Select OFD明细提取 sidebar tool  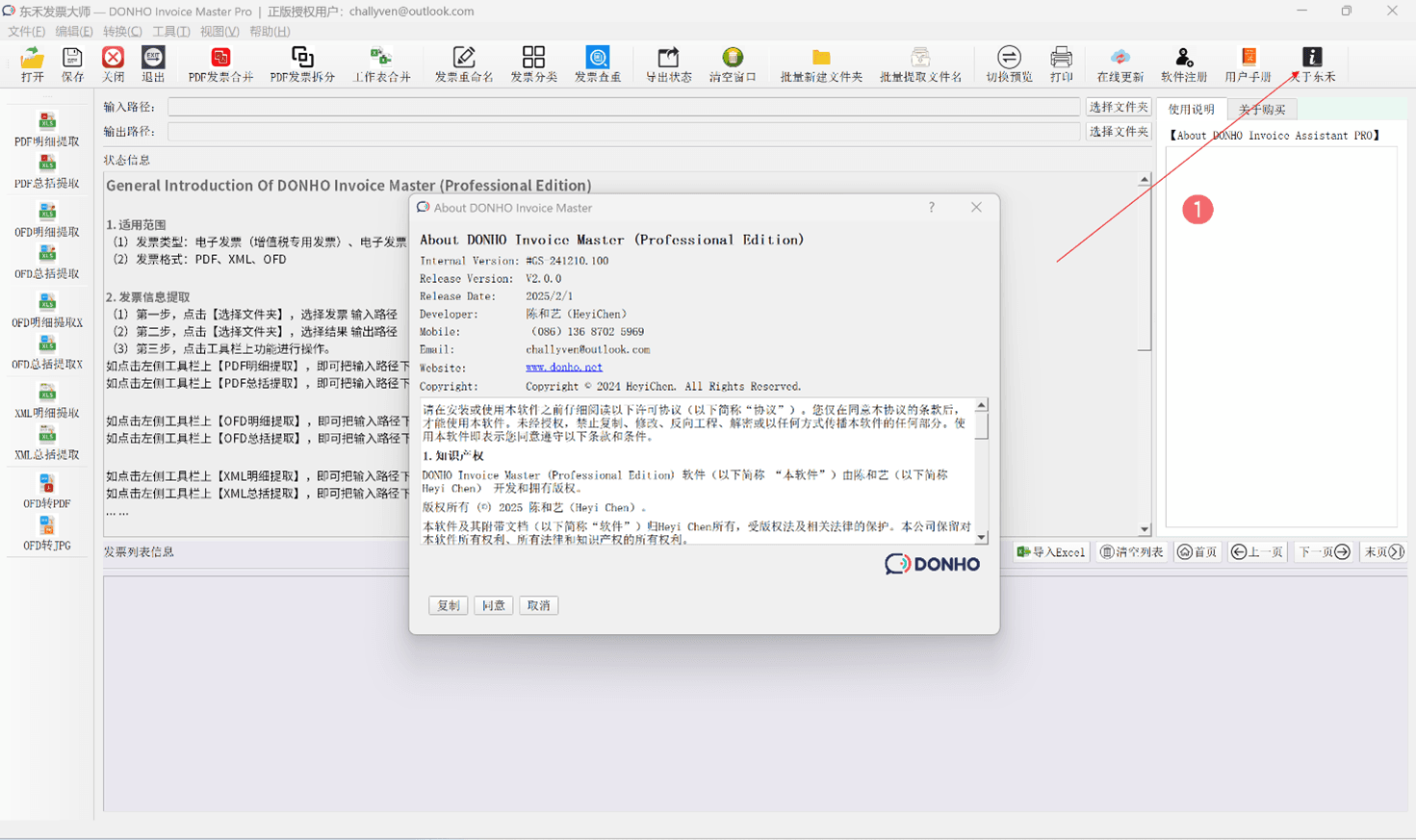pos(47,220)
